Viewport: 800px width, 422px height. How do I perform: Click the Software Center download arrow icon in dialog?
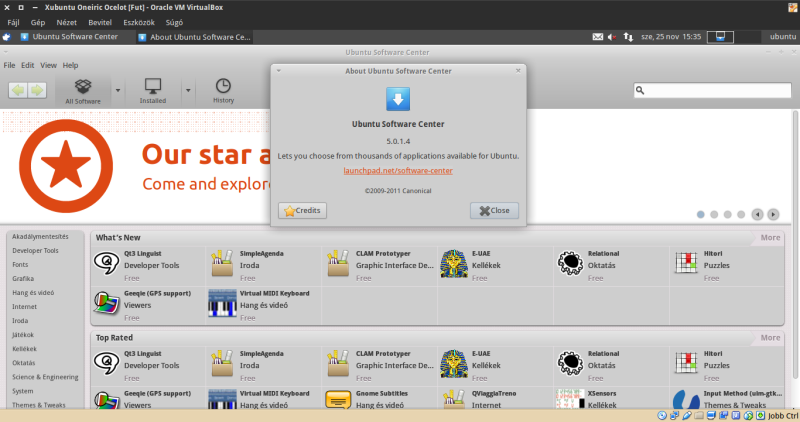pos(398,99)
